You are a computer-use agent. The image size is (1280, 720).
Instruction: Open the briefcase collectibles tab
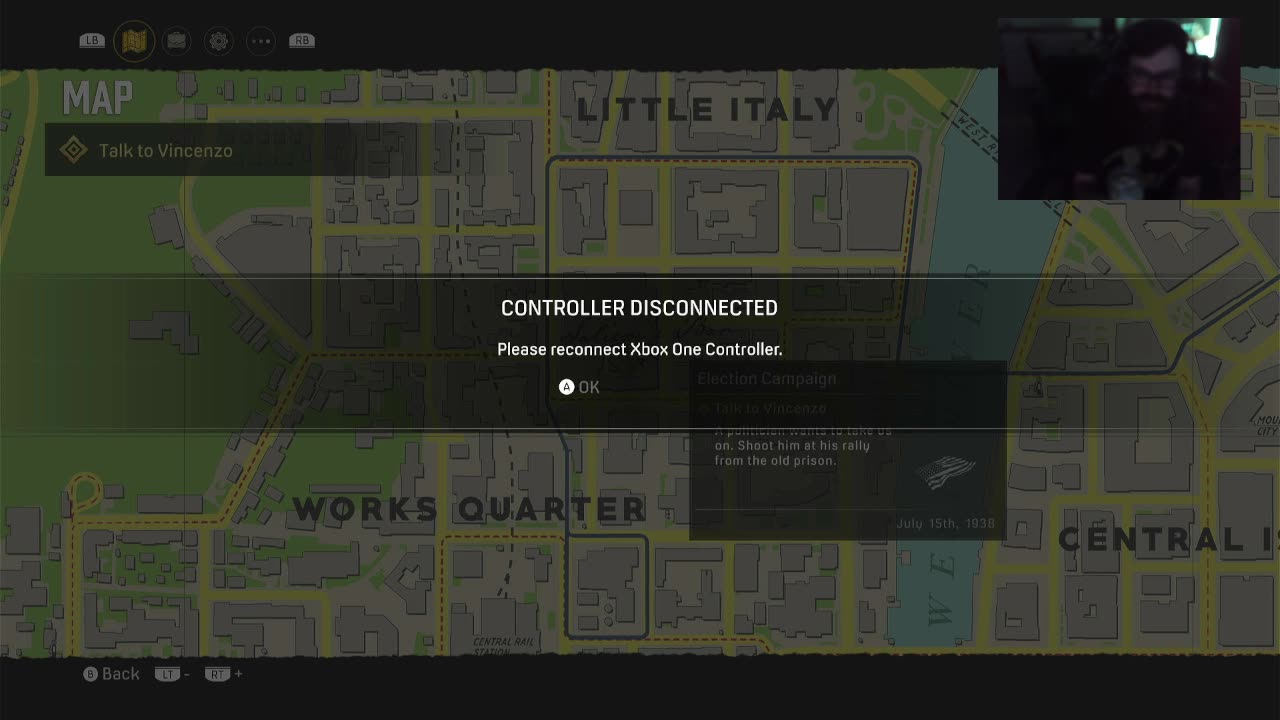pyautogui.click(x=177, y=41)
